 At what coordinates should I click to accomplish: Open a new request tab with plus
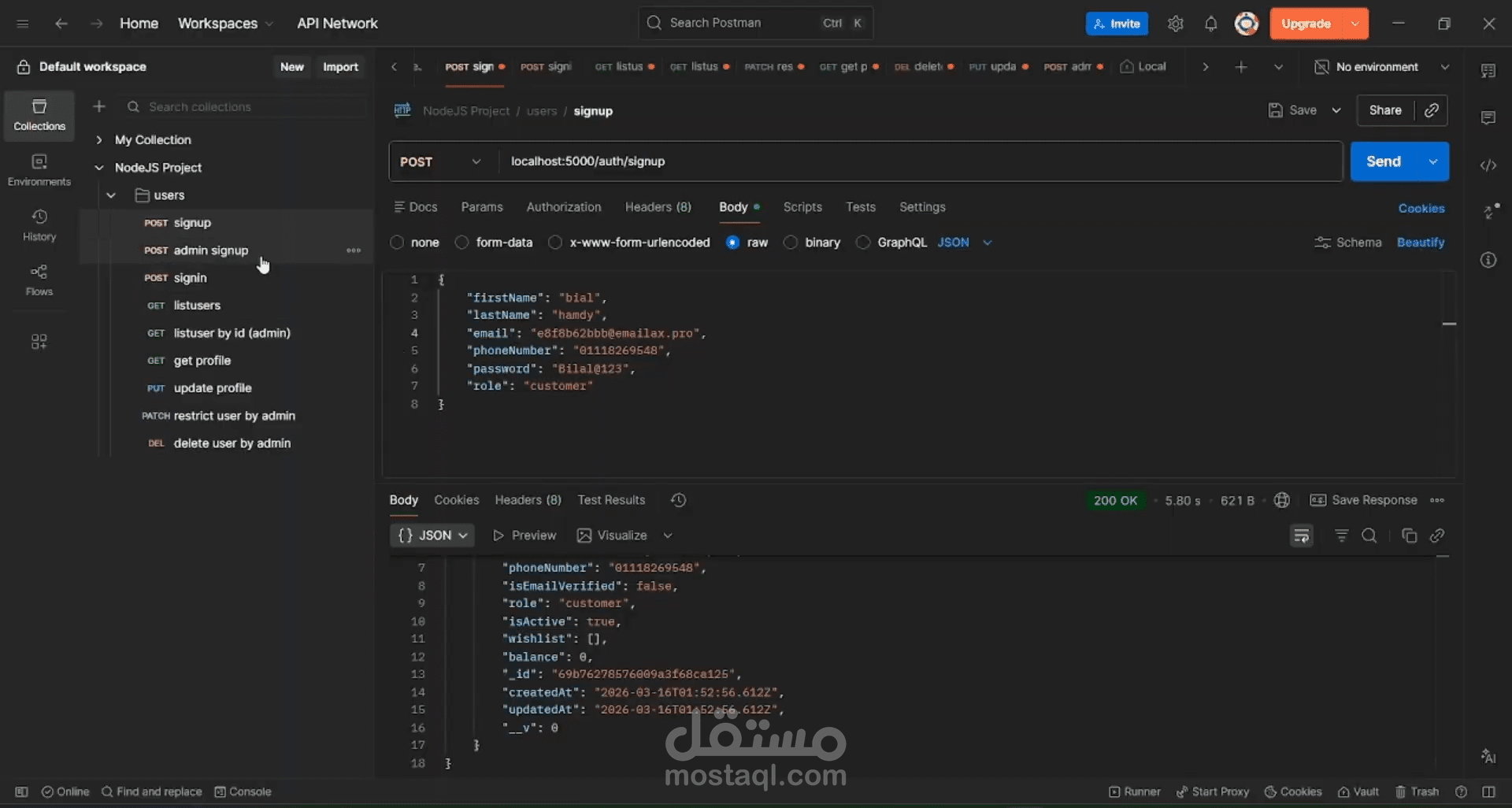point(1241,67)
